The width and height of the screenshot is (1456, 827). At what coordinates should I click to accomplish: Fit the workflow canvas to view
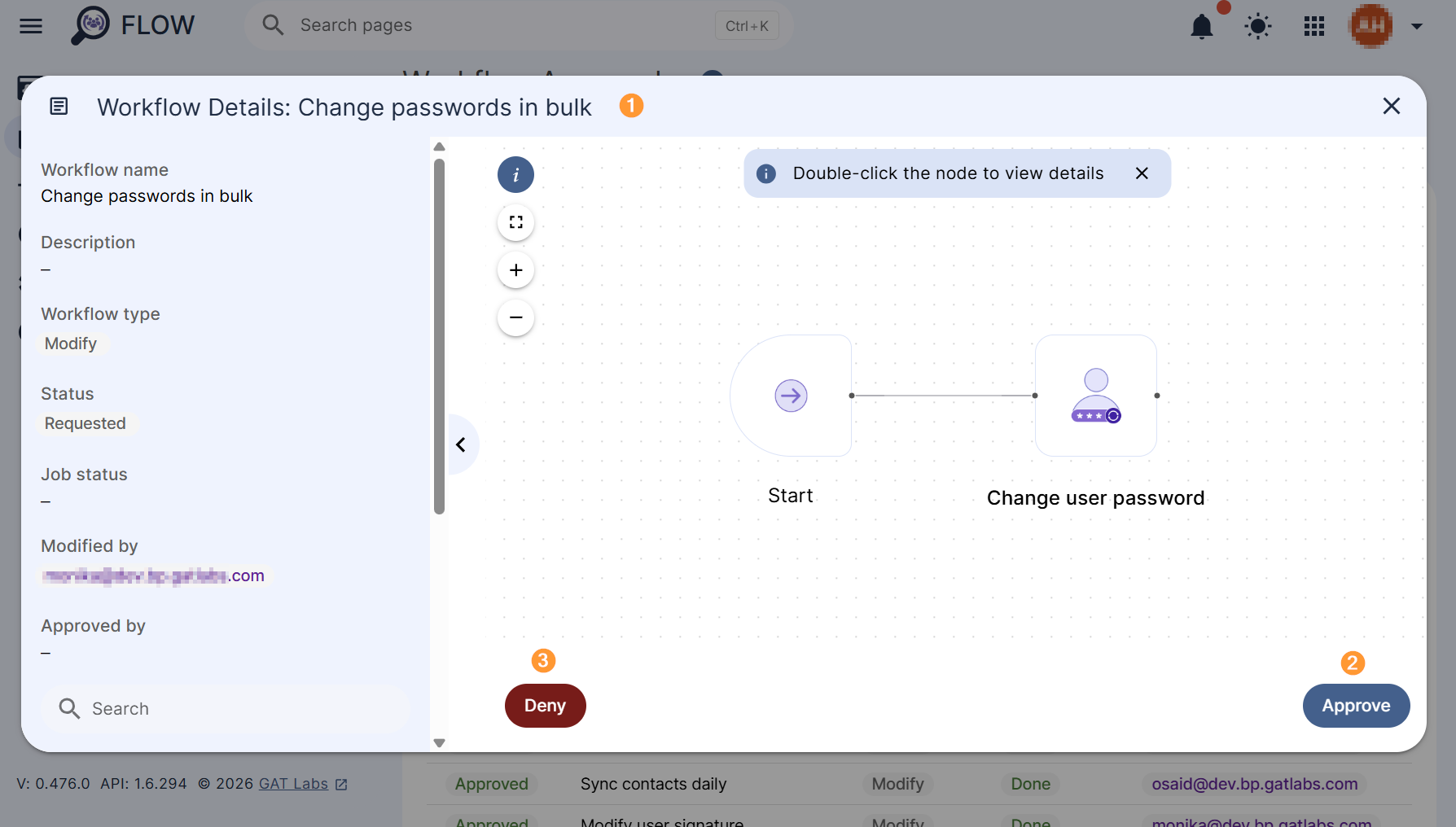[x=515, y=222]
